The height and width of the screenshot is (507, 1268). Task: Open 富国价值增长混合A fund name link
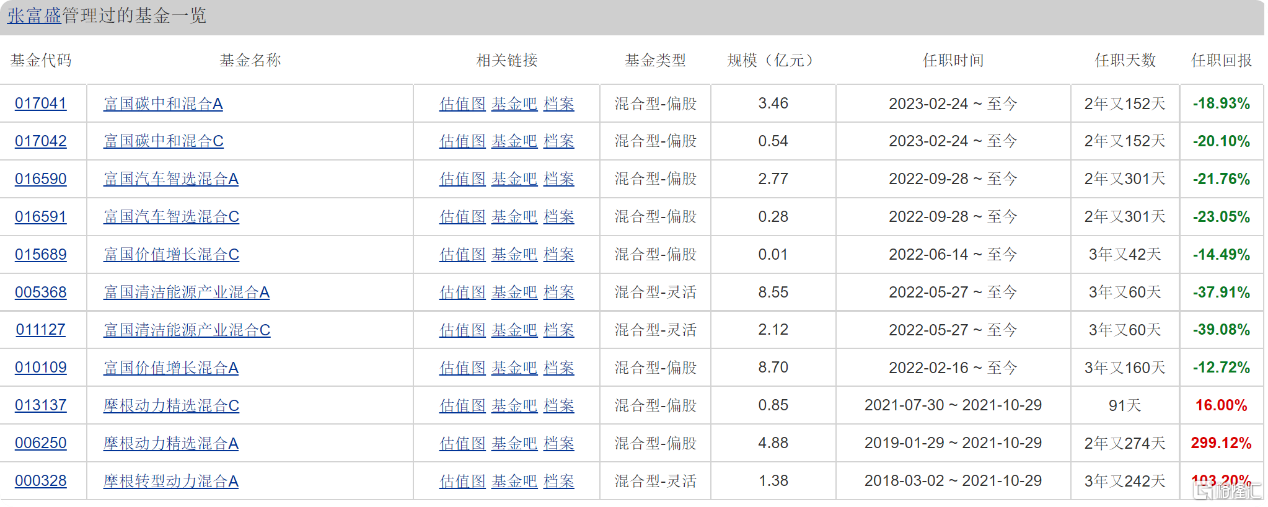click(171, 368)
